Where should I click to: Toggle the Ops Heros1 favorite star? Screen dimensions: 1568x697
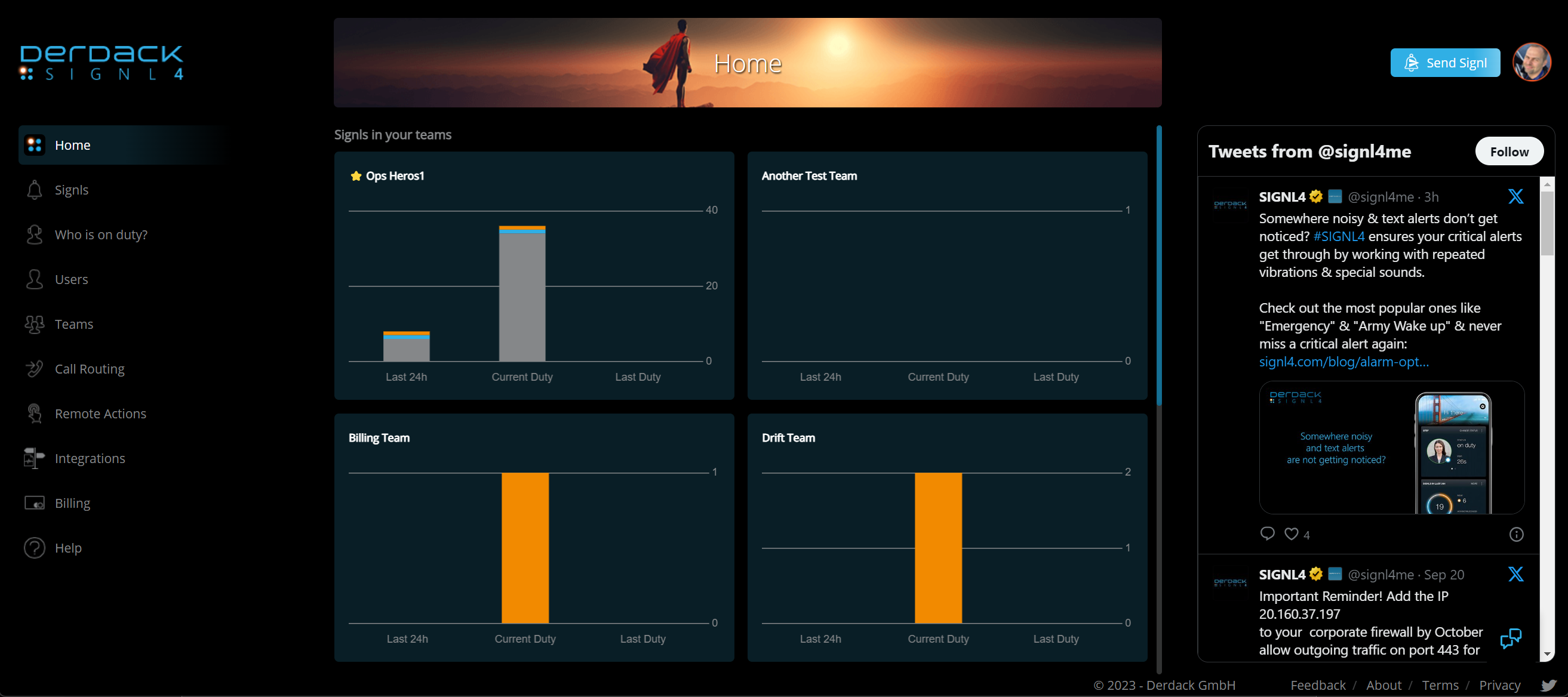[x=356, y=176]
